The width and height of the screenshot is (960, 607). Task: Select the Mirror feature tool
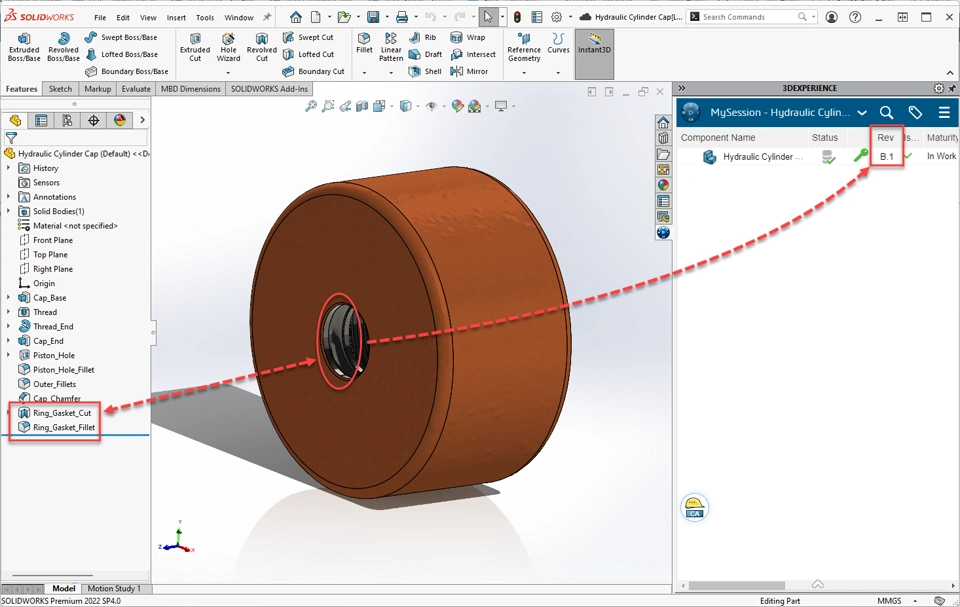point(470,72)
